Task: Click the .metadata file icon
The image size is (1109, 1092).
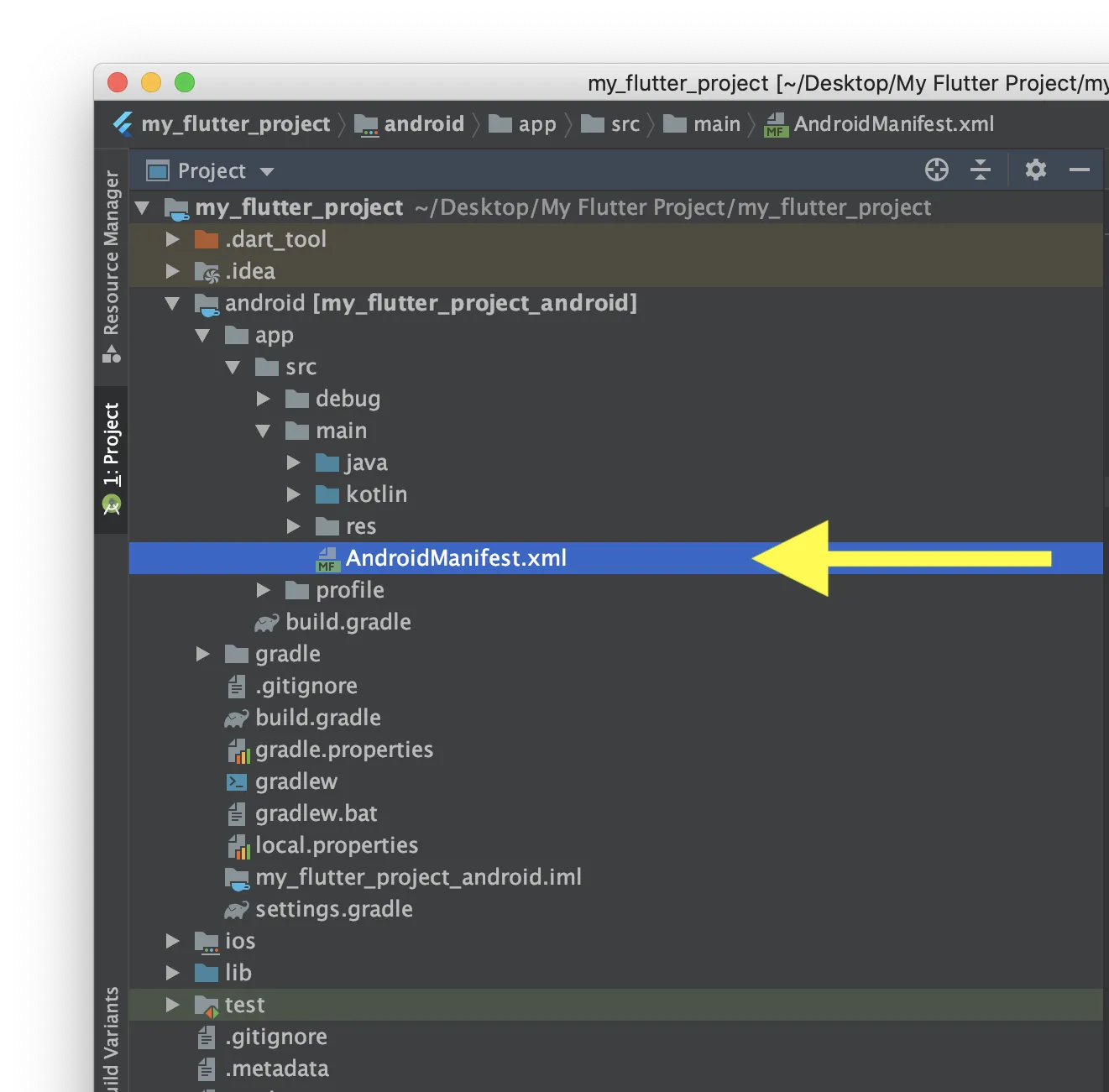Action: pos(207,1068)
